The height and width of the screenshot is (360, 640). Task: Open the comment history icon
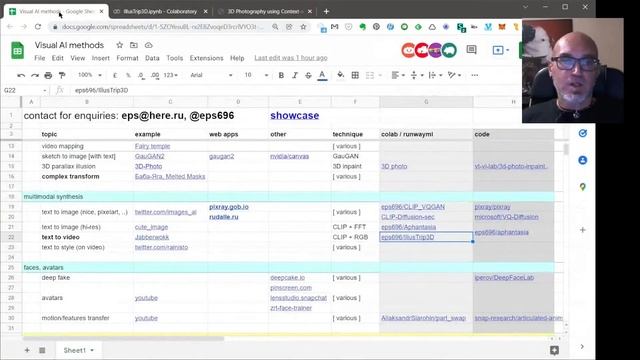point(471,50)
